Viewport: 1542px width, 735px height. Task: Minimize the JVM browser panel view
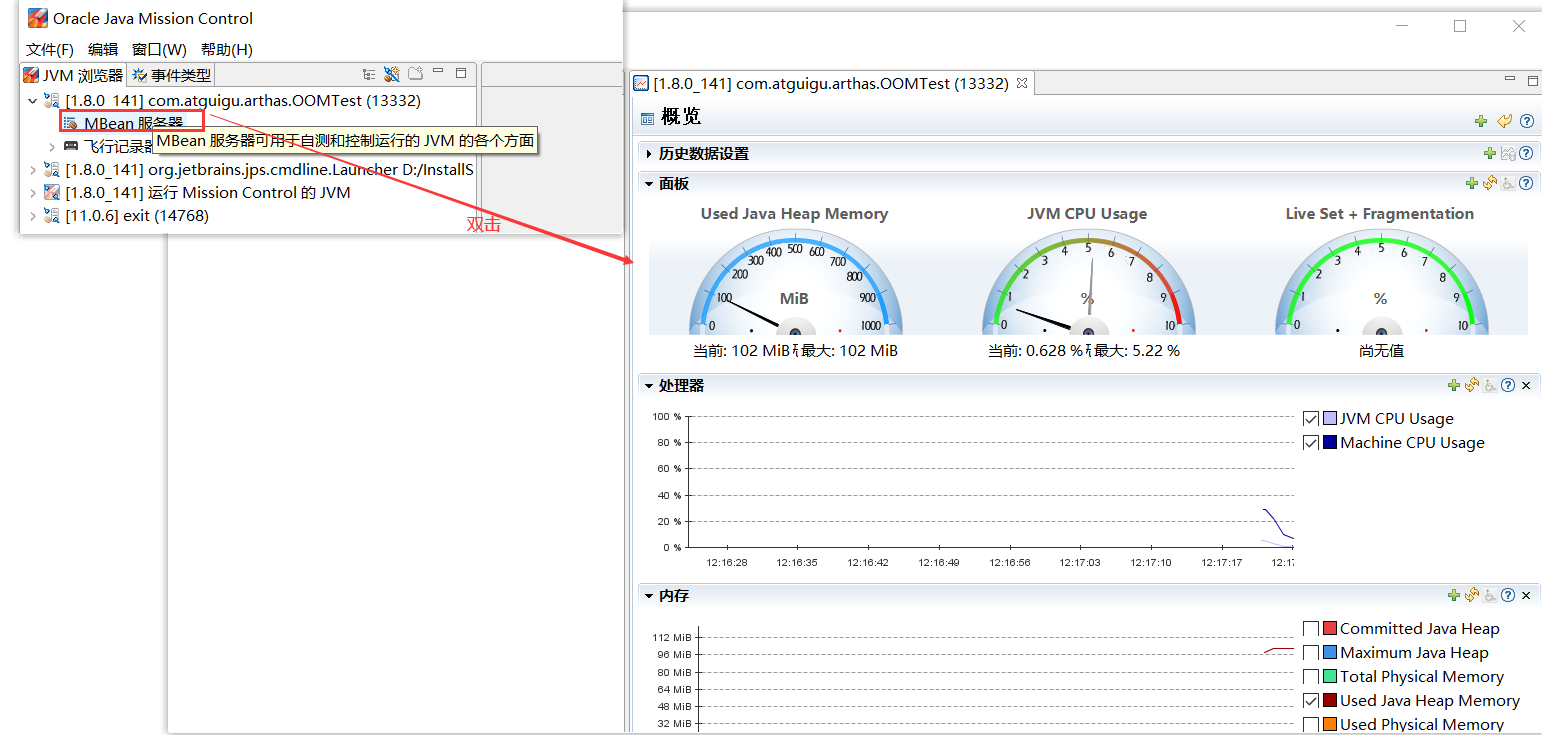[x=438, y=72]
